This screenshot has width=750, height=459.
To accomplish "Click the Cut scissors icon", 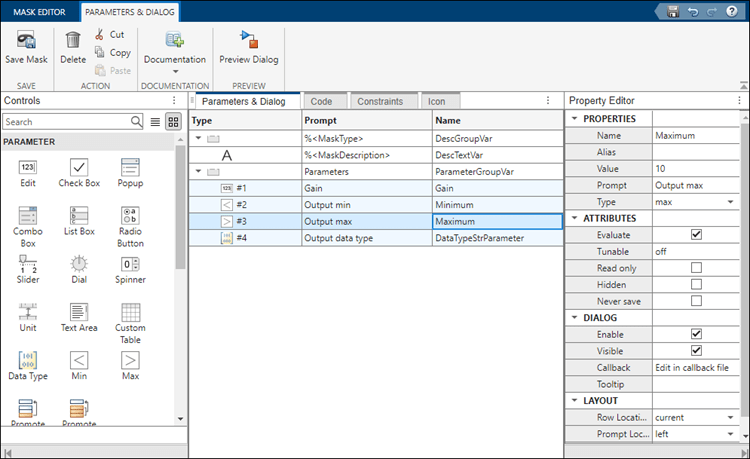I will [x=101, y=34].
